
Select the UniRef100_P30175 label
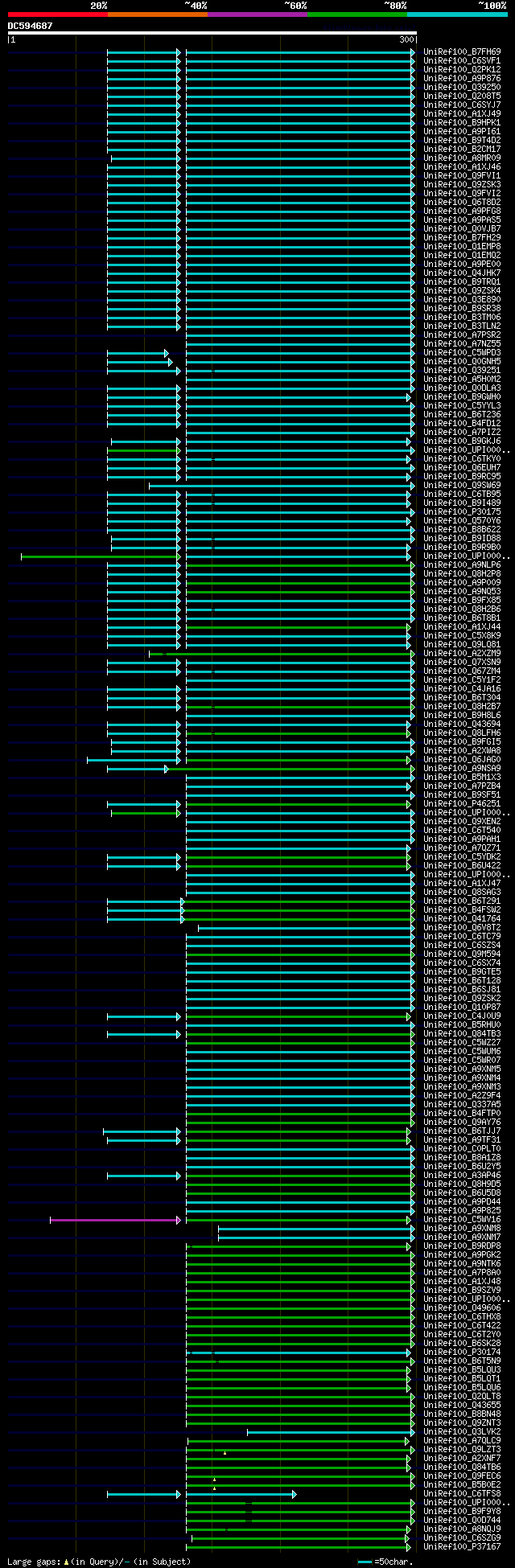tap(462, 511)
